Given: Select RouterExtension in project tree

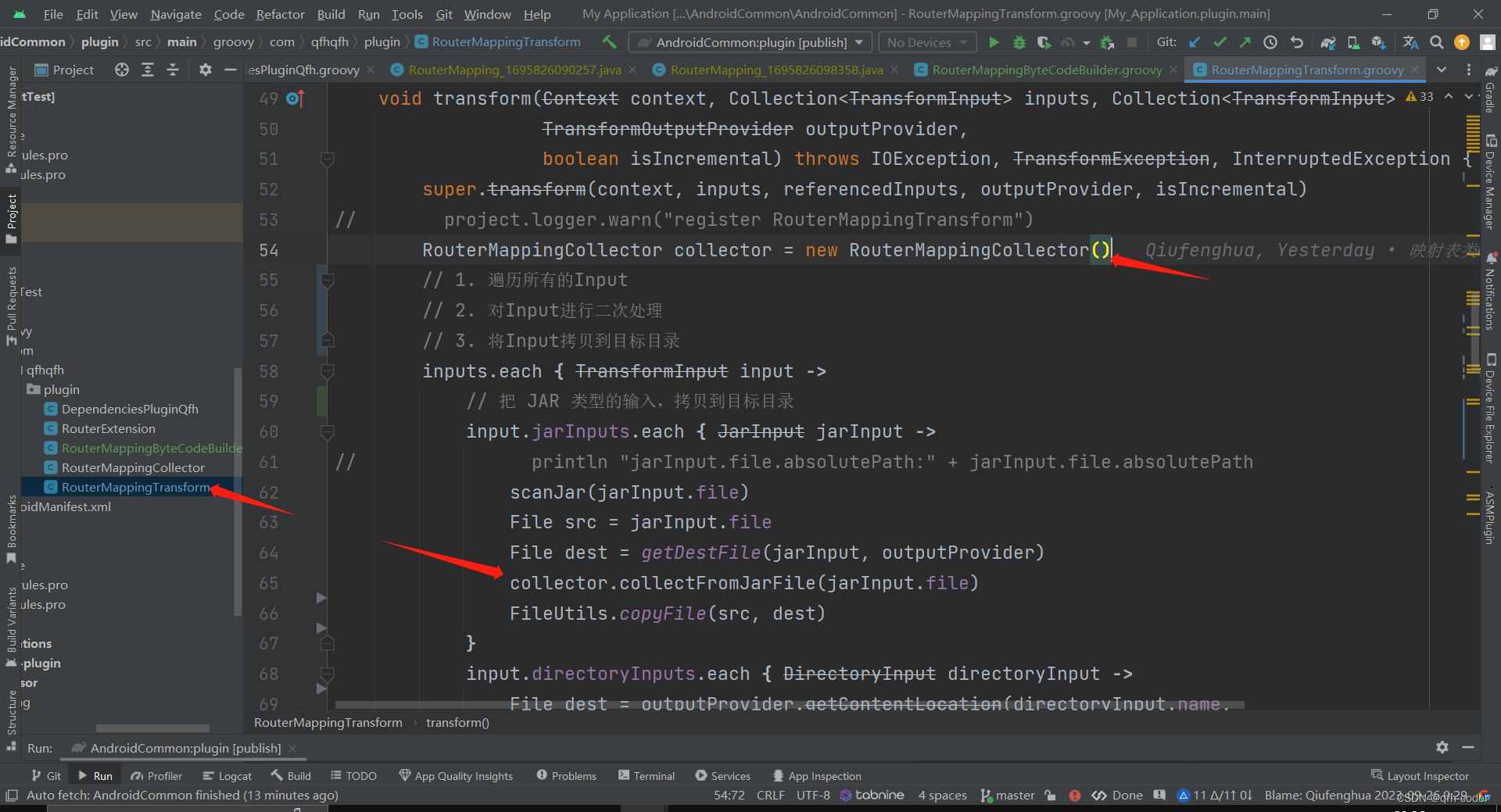Looking at the screenshot, I should coord(108,428).
